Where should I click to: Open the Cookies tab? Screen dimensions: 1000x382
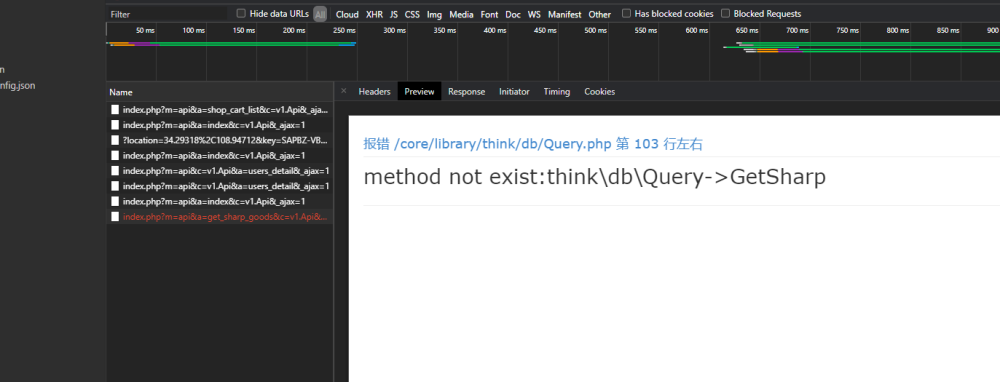[599, 92]
